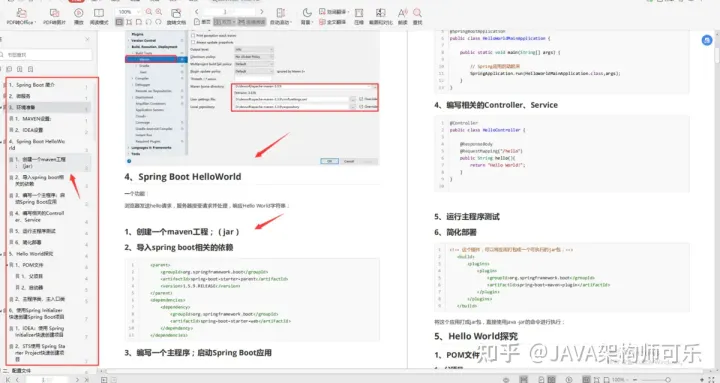Jump to last page in bottom bar
Screen dimensions: 720x383
tap(86, 380)
